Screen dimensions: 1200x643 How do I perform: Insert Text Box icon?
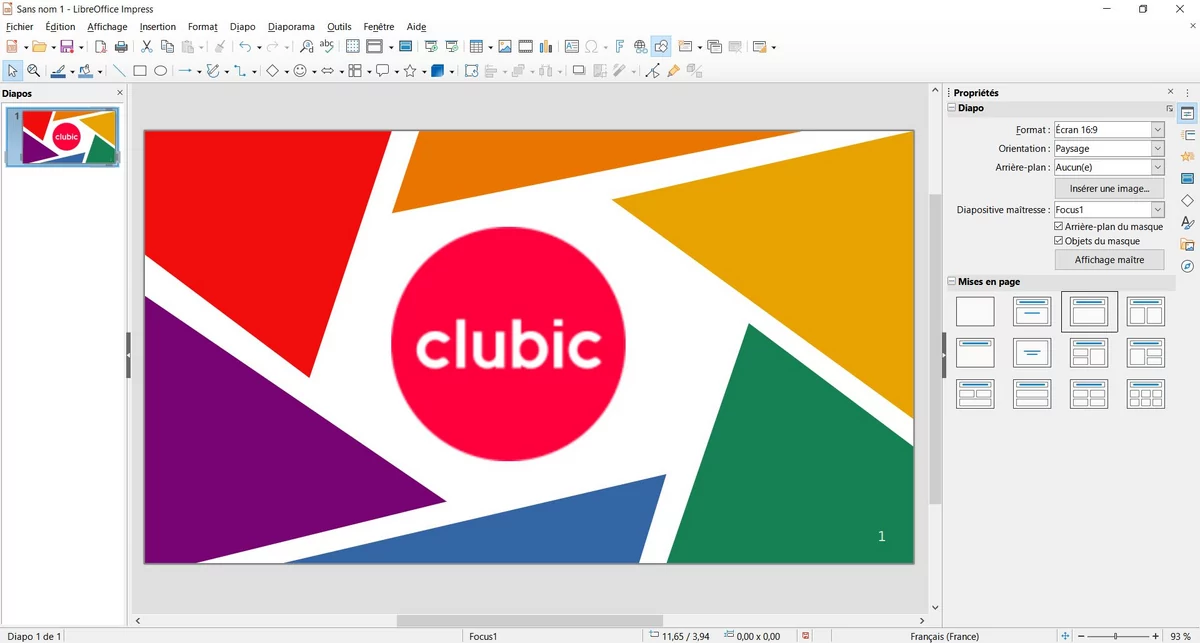(x=571, y=47)
